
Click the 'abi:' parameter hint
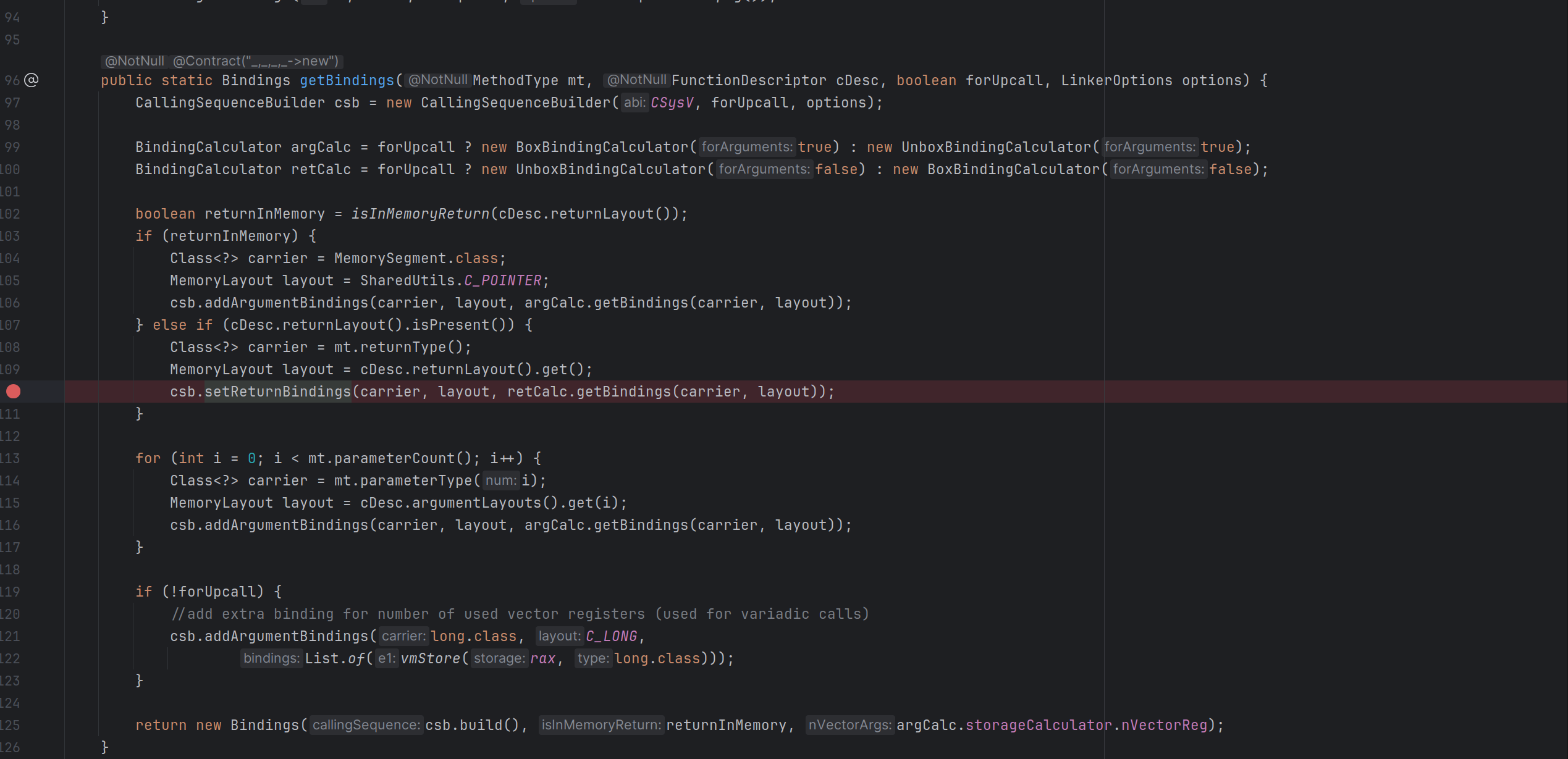[634, 103]
